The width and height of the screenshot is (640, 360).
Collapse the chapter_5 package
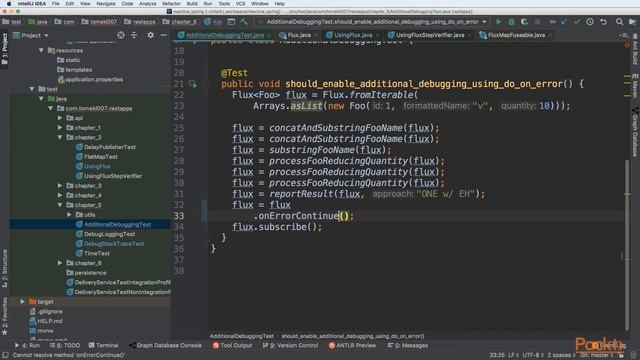60,205
